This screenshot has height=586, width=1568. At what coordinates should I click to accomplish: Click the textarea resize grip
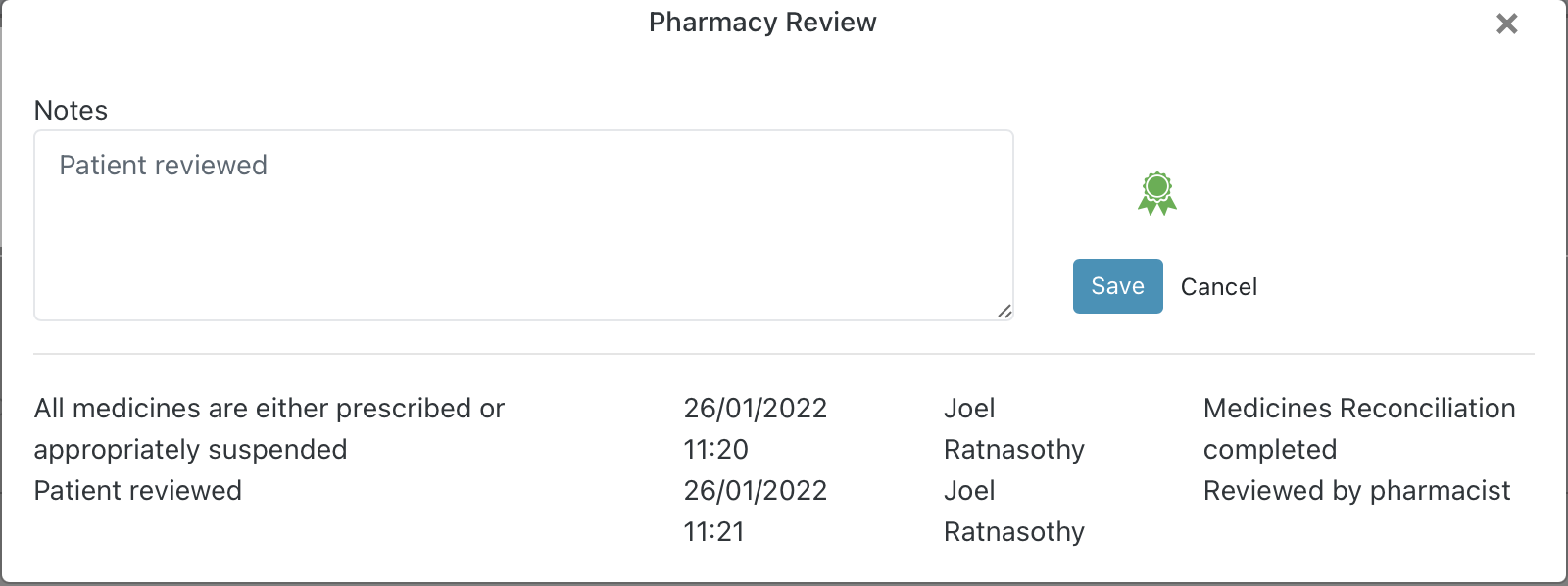point(1005,312)
